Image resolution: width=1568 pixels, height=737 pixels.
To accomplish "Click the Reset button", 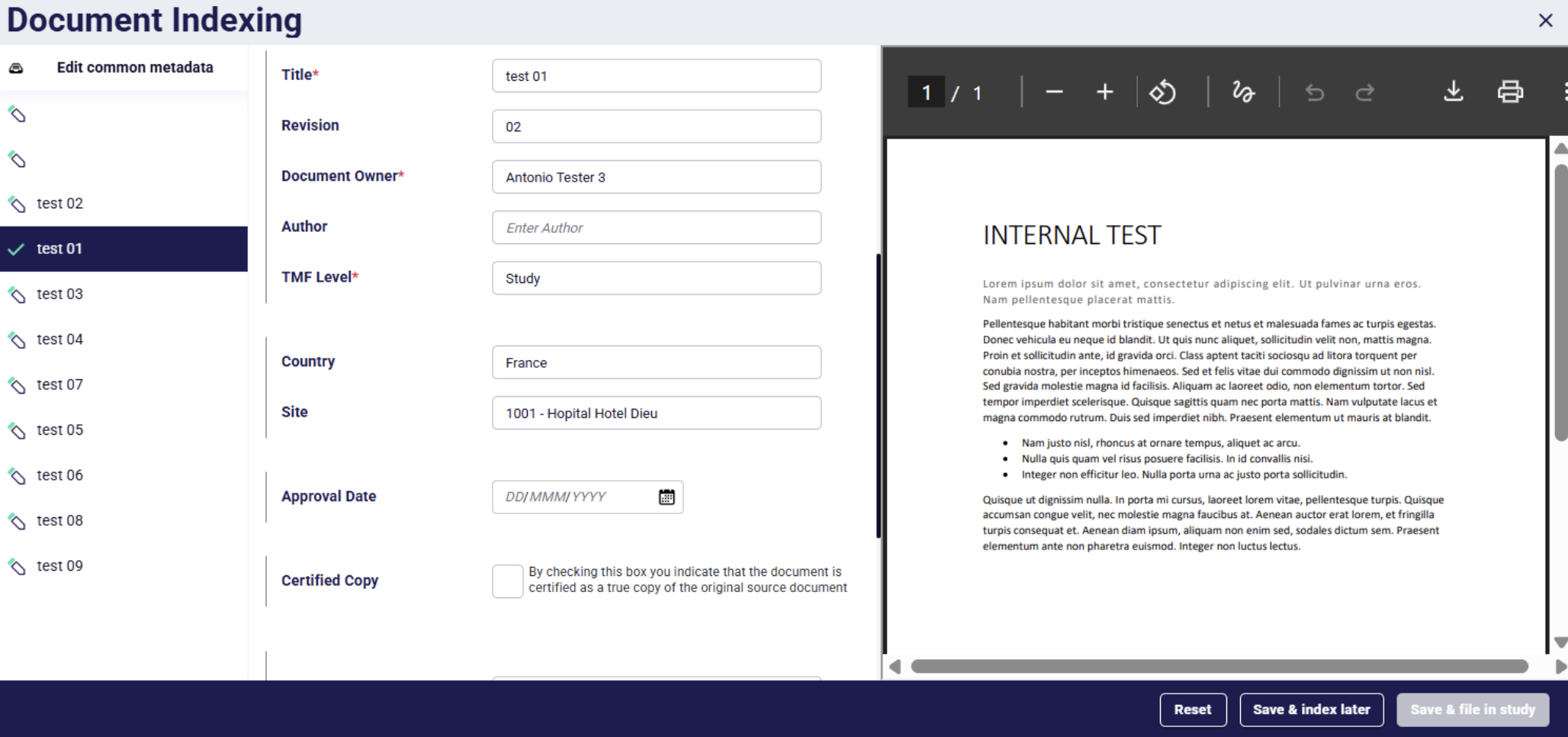I will [1193, 709].
